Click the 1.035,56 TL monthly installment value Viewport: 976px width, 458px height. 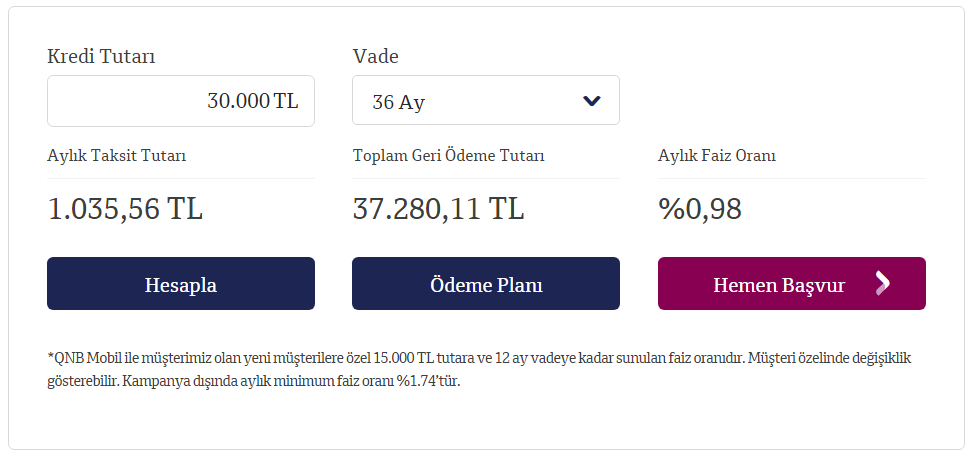tap(125, 208)
